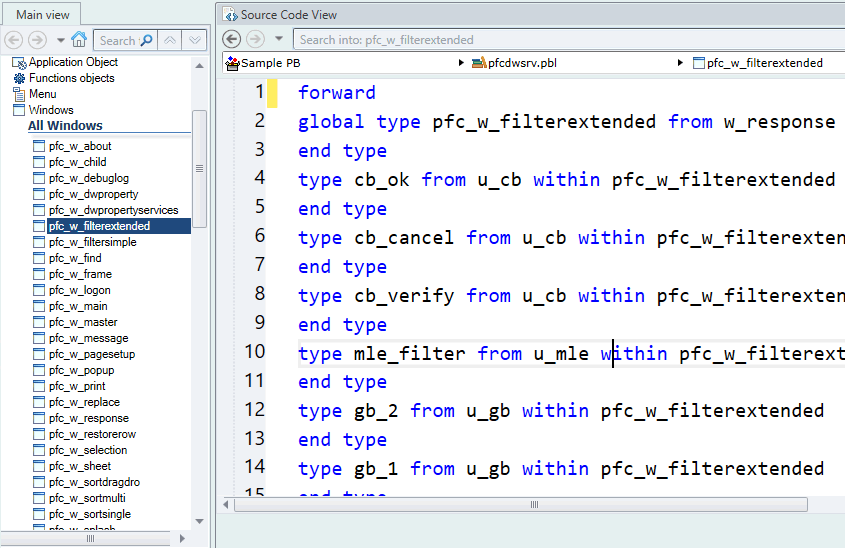This screenshot has width=845, height=548.
Task: Open pfc_w_logon from All Windows list
Action: click(79, 290)
